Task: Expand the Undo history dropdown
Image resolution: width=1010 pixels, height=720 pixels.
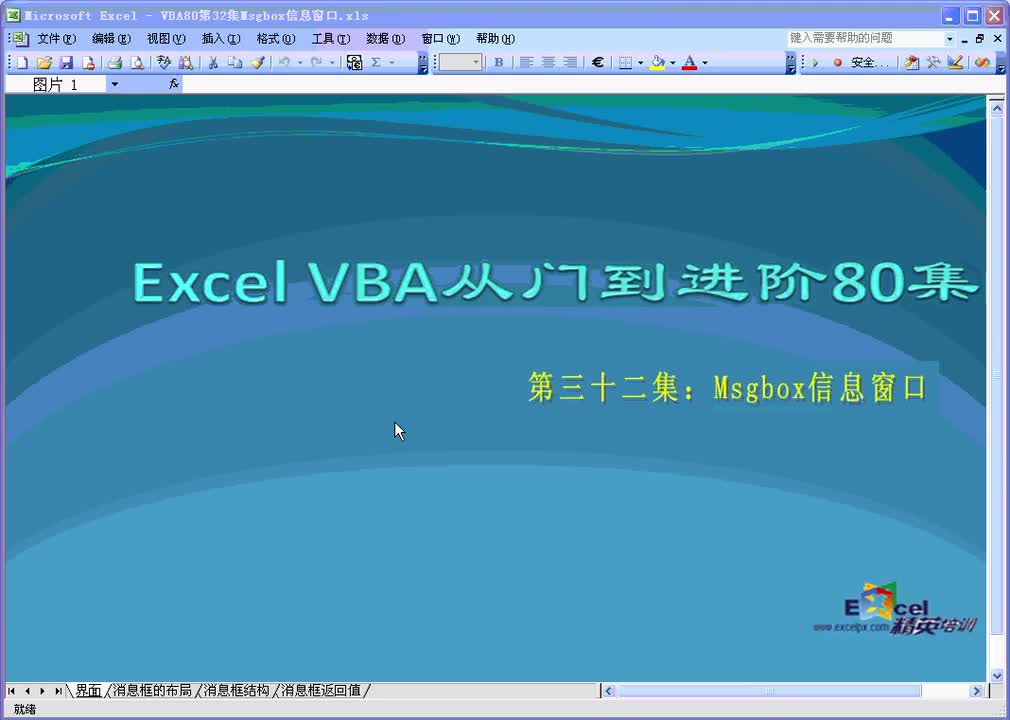Action: point(300,62)
